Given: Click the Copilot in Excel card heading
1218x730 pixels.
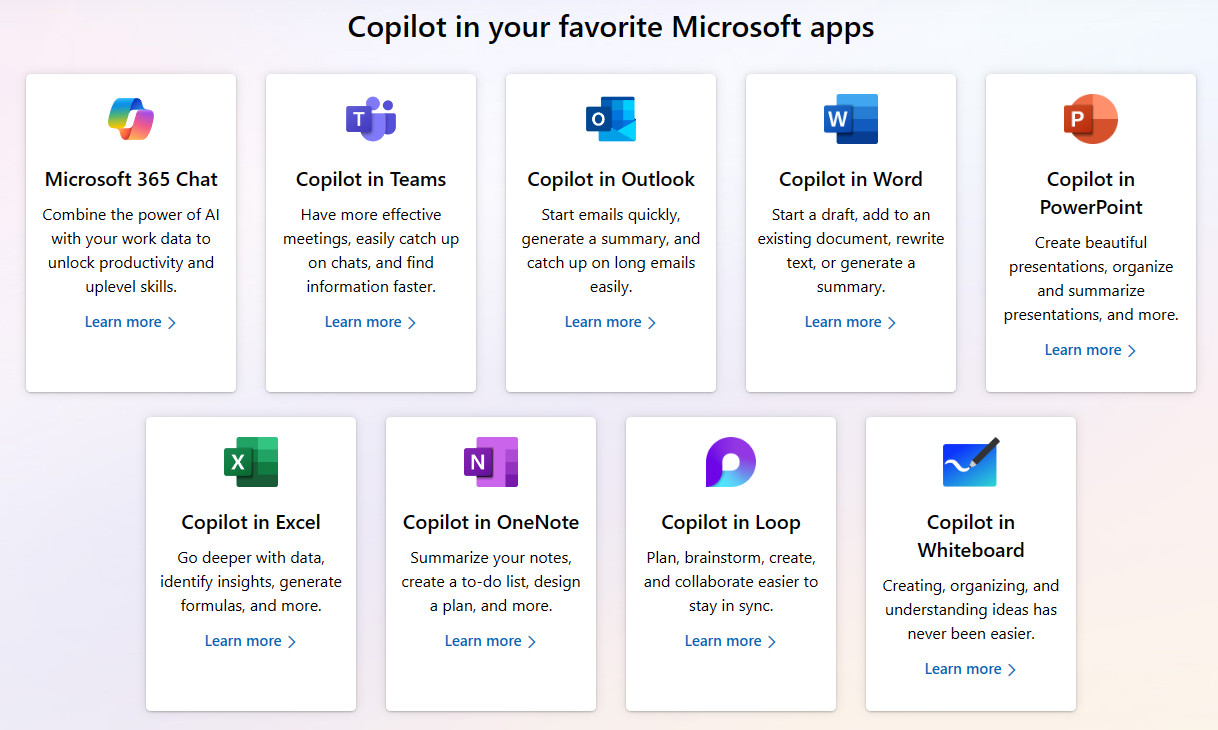Looking at the screenshot, I should click(x=251, y=522).
